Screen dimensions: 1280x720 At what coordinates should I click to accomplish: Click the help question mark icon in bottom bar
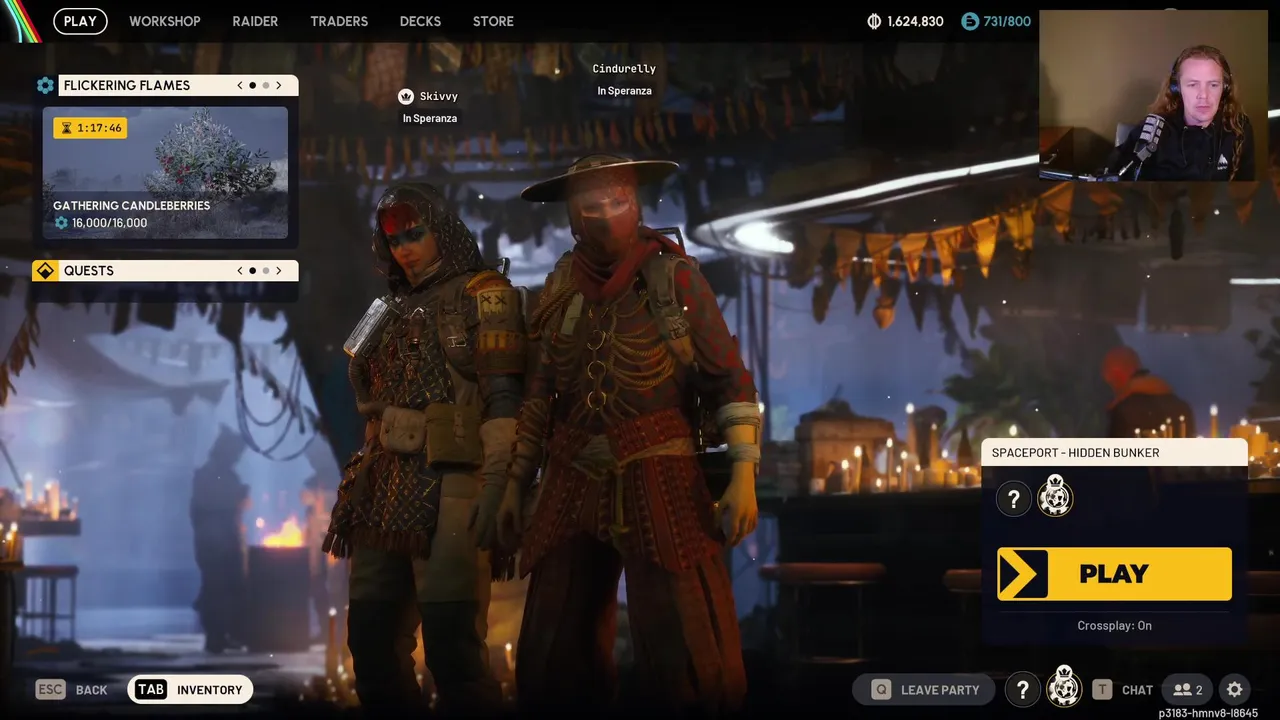click(1022, 690)
